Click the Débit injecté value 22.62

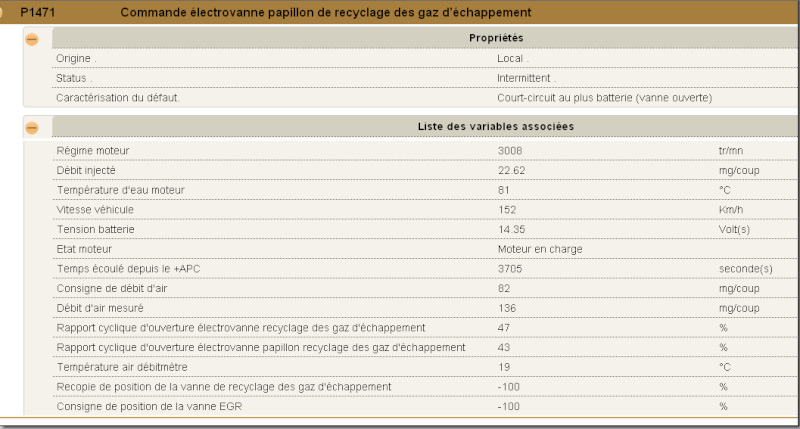(511, 170)
